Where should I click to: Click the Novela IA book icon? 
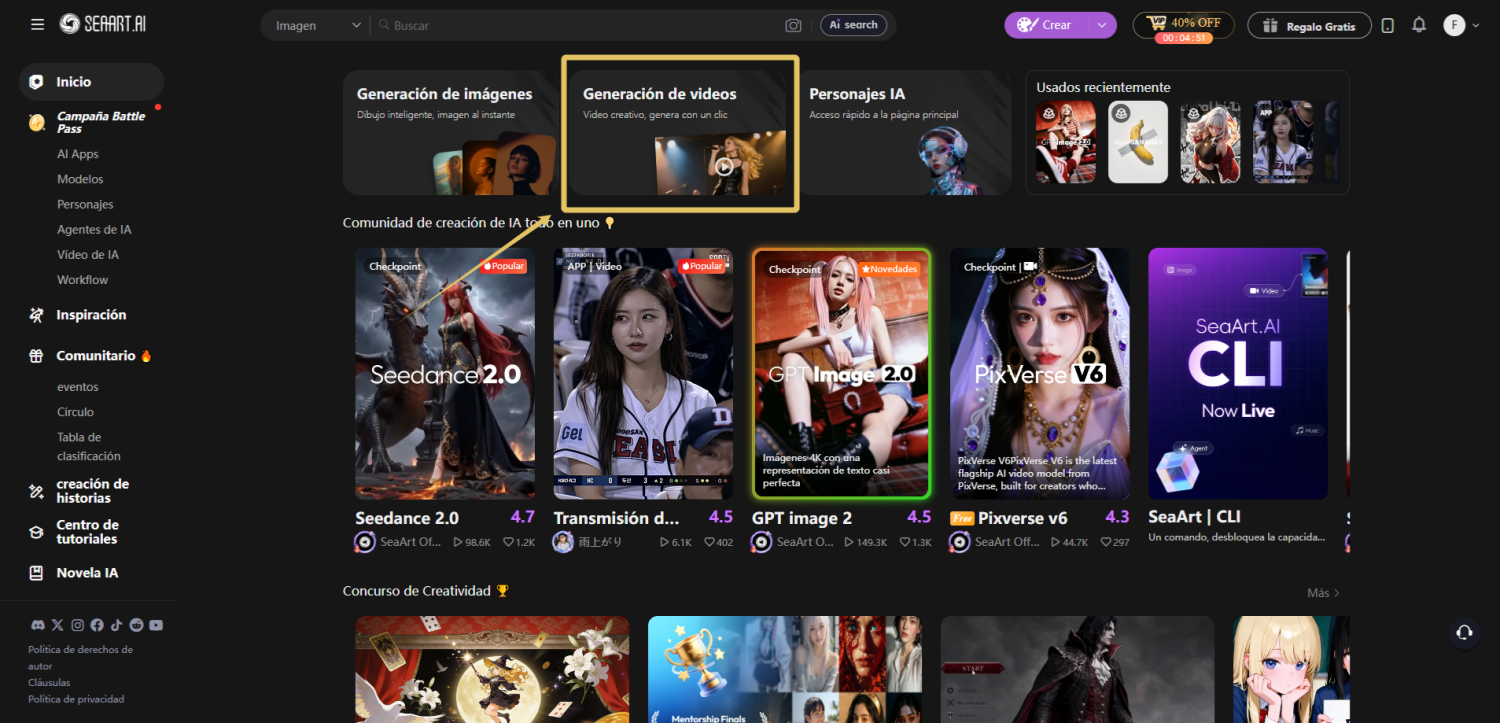click(37, 573)
